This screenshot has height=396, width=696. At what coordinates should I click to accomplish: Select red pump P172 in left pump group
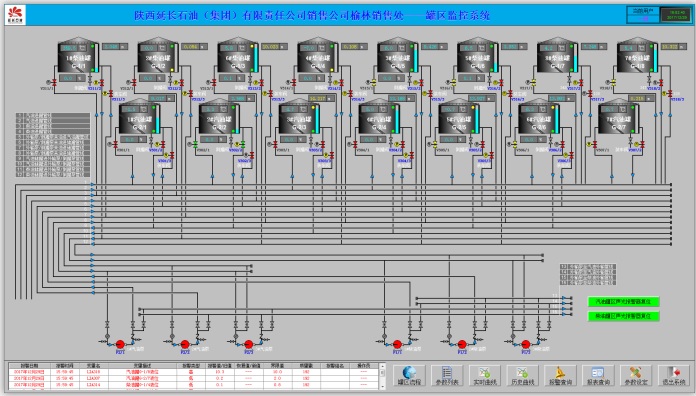[185, 344]
